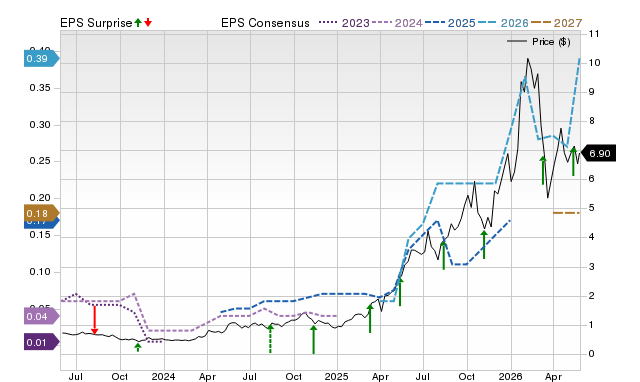Click the brown 0.18 value tag
640x382 pixels.
point(41,213)
